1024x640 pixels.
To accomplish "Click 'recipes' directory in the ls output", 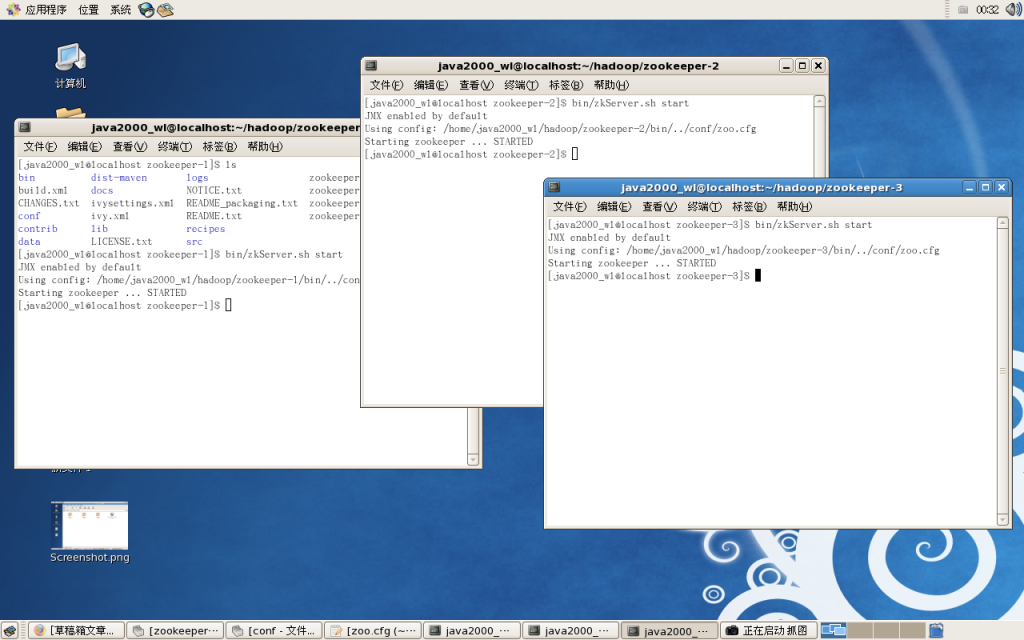I will coord(205,229).
